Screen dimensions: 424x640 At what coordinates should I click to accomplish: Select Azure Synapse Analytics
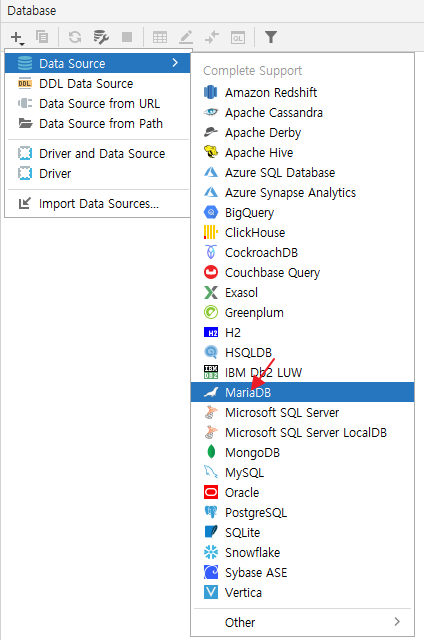[x=302, y=193]
